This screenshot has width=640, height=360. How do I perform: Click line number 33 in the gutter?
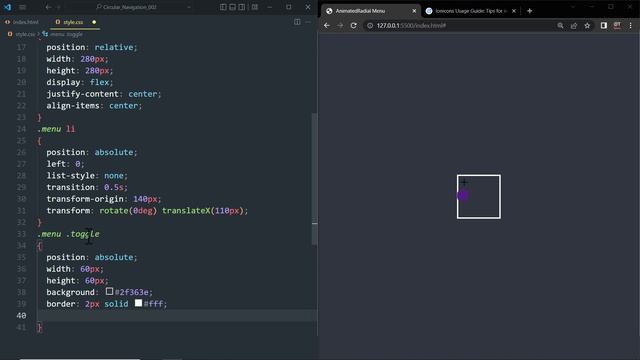pyautogui.click(x=21, y=234)
